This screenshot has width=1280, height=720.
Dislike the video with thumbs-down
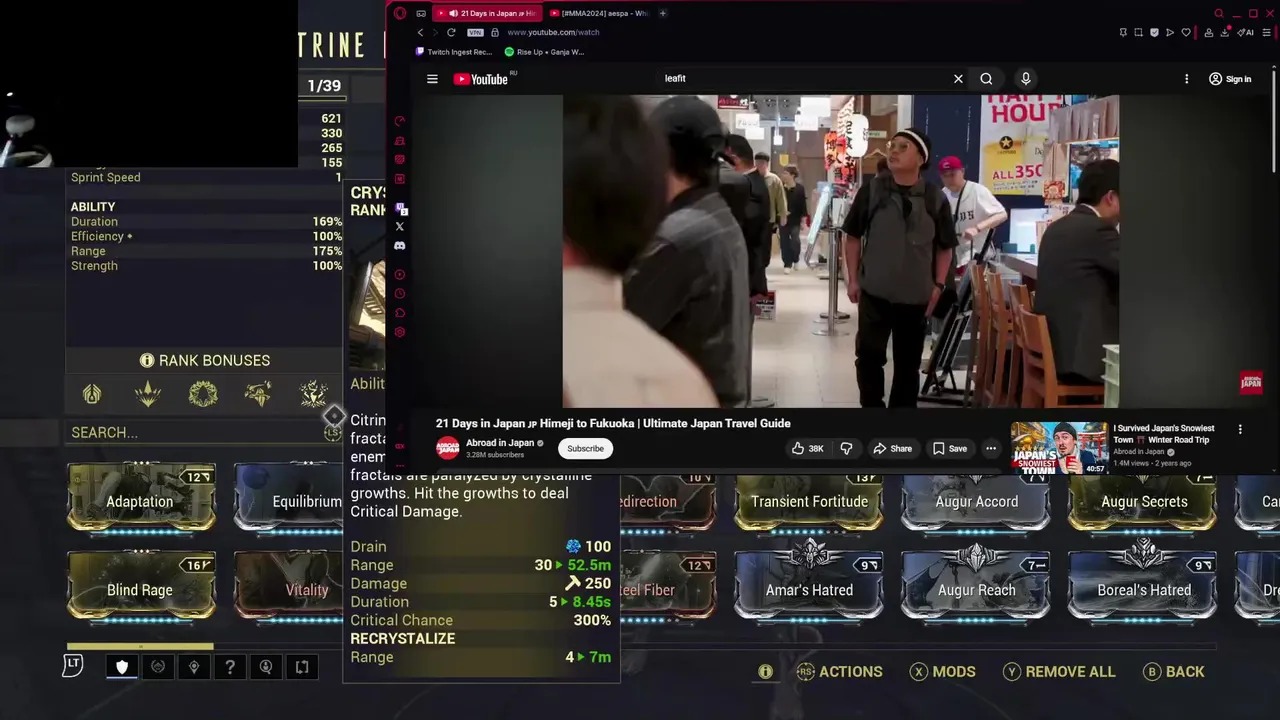[846, 448]
